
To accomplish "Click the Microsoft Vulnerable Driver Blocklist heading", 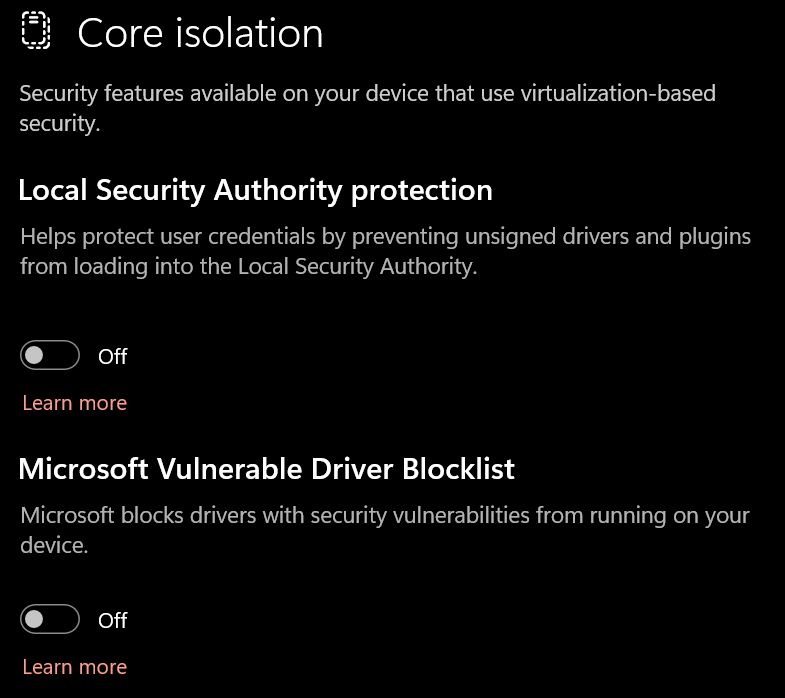I will pyautogui.click(x=266, y=469).
